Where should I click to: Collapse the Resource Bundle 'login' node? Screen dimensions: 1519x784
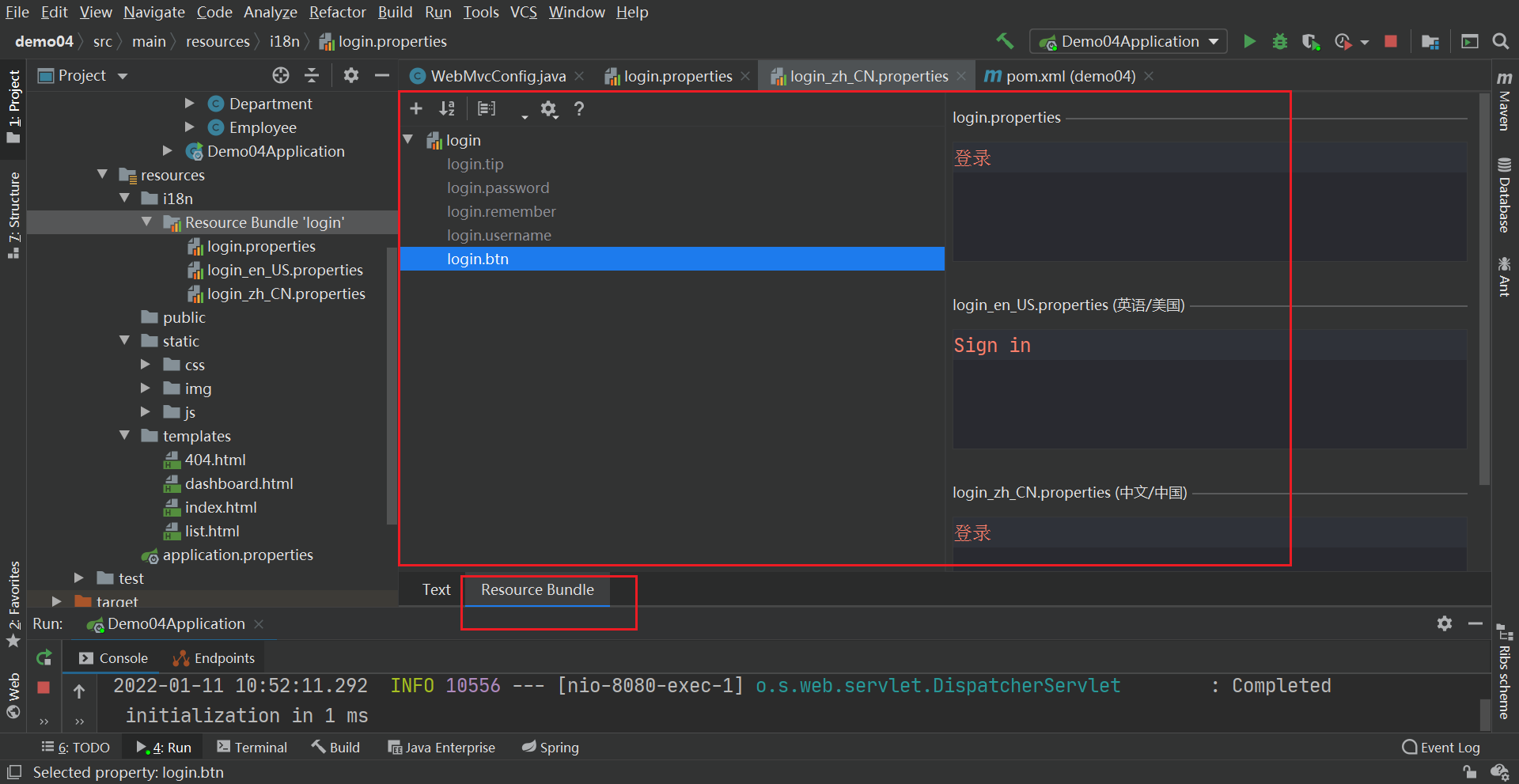coord(146,222)
